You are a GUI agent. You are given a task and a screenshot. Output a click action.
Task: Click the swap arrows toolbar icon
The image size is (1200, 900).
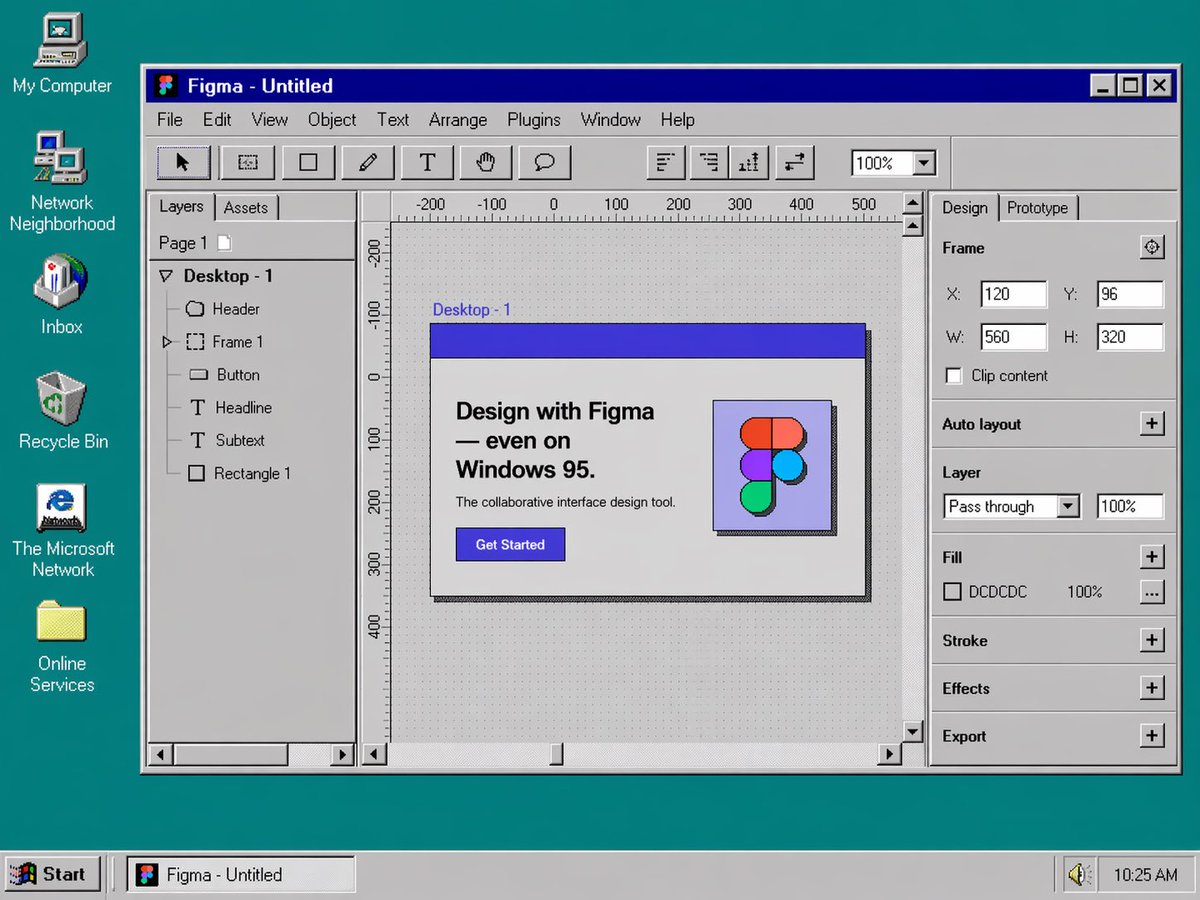click(795, 162)
